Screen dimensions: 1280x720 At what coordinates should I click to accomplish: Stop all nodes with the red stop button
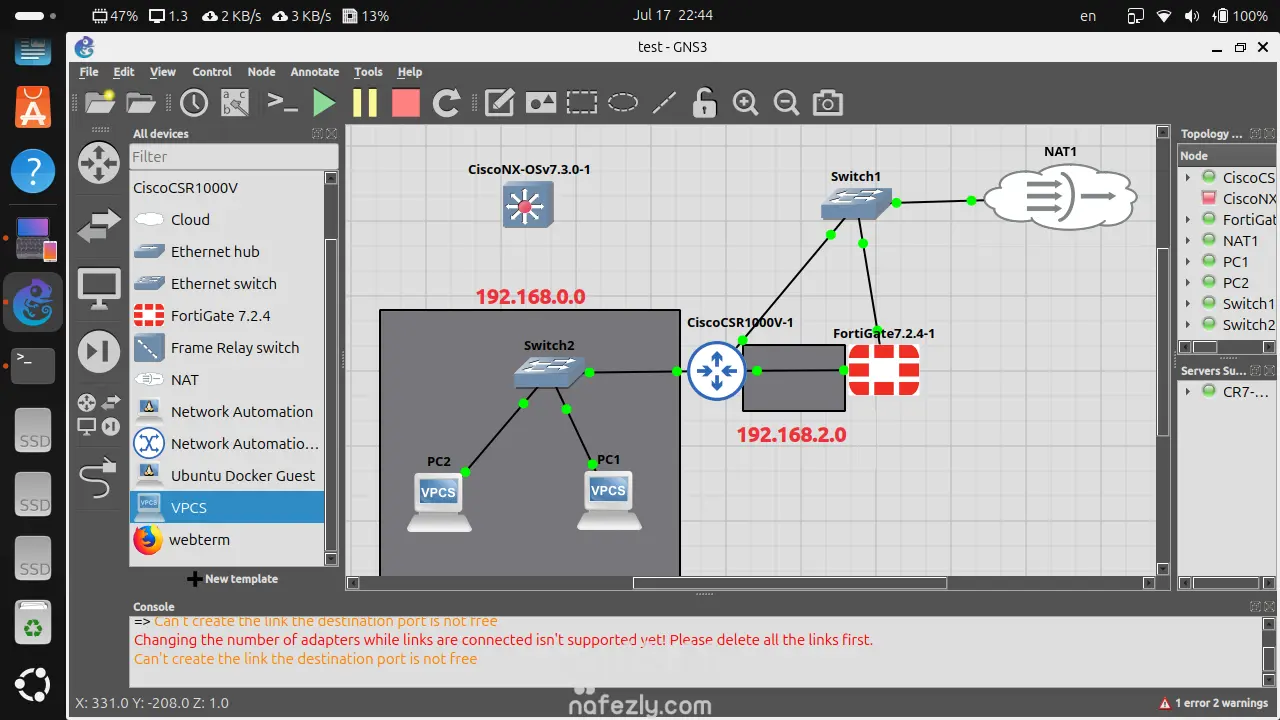pyautogui.click(x=405, y=102)
